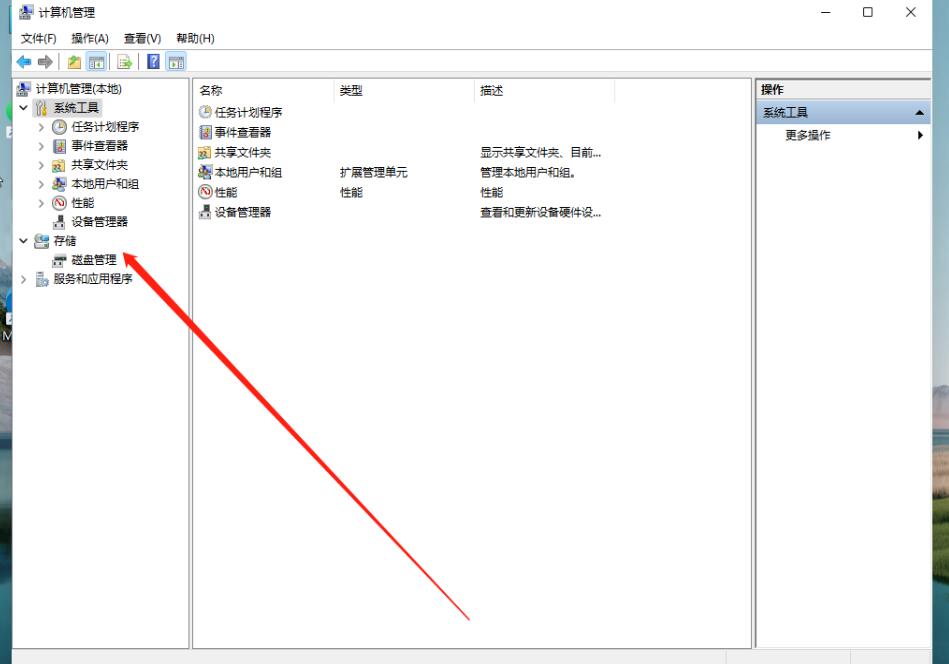This screenshot has height=664, width=949.
Task: Click the 任务计划程序 clock icon in tree
Action: pos(59,127)
